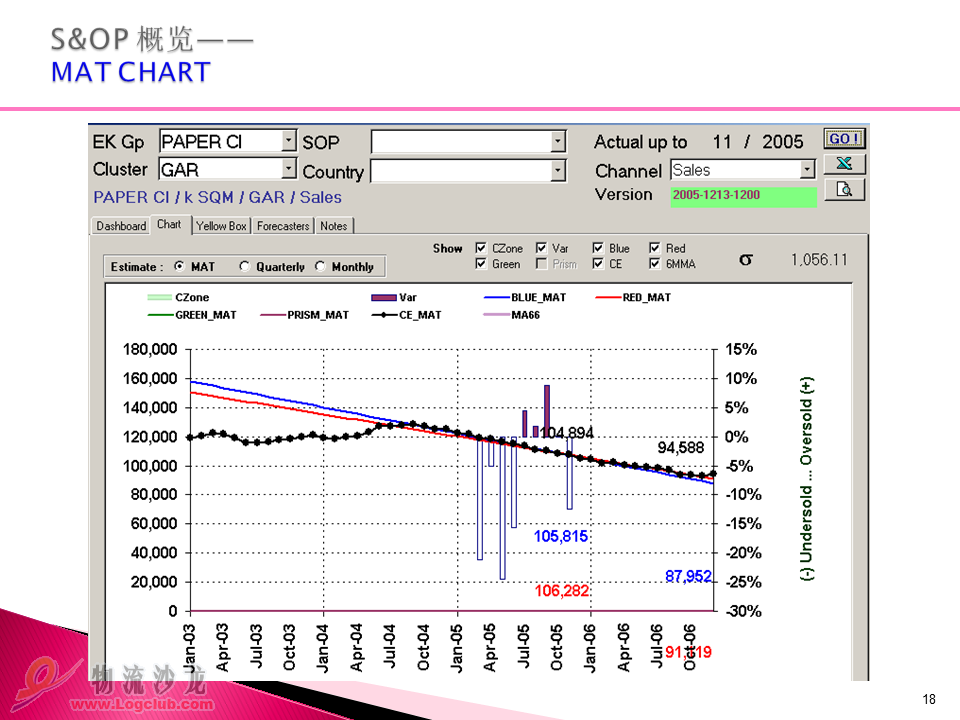Click the EK Gp field PAPER CI

point(221,141)
